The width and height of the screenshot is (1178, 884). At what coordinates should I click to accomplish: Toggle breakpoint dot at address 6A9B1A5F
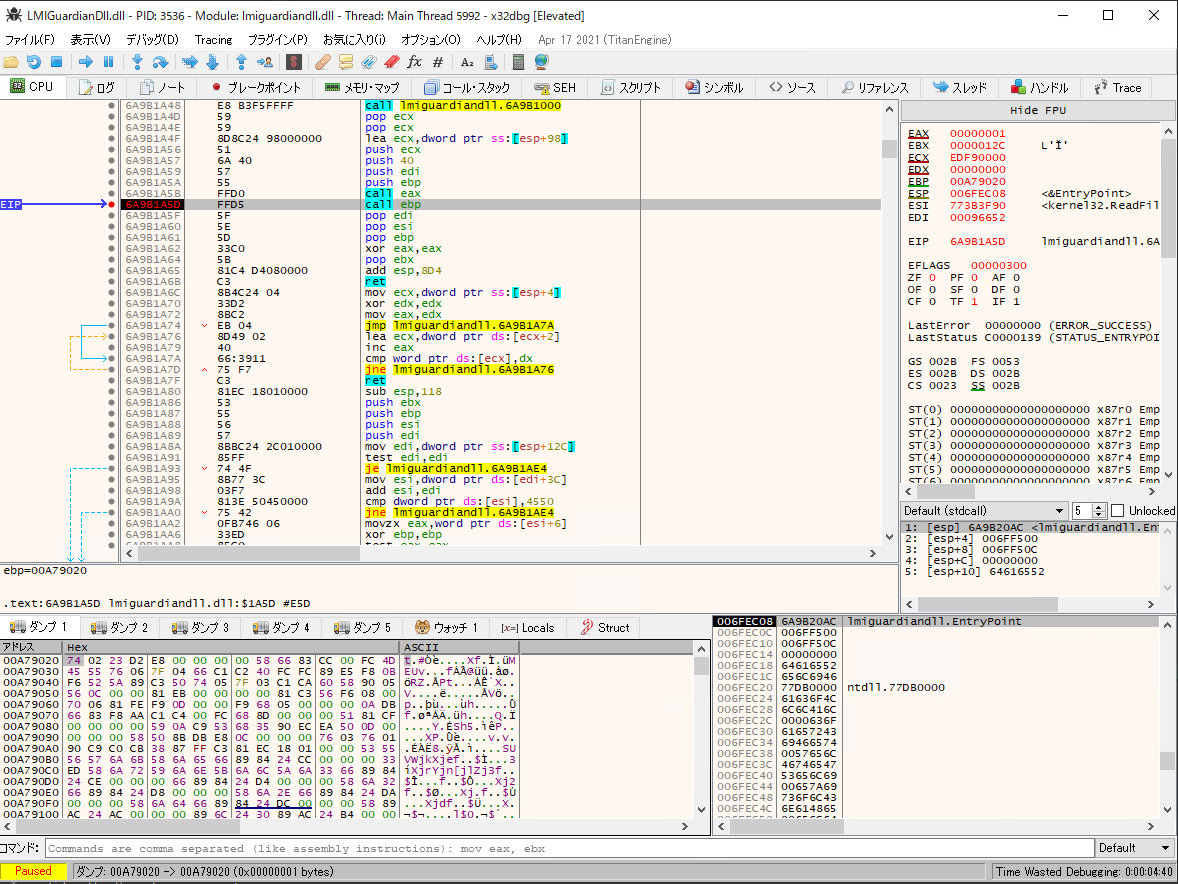coord(111,216)
